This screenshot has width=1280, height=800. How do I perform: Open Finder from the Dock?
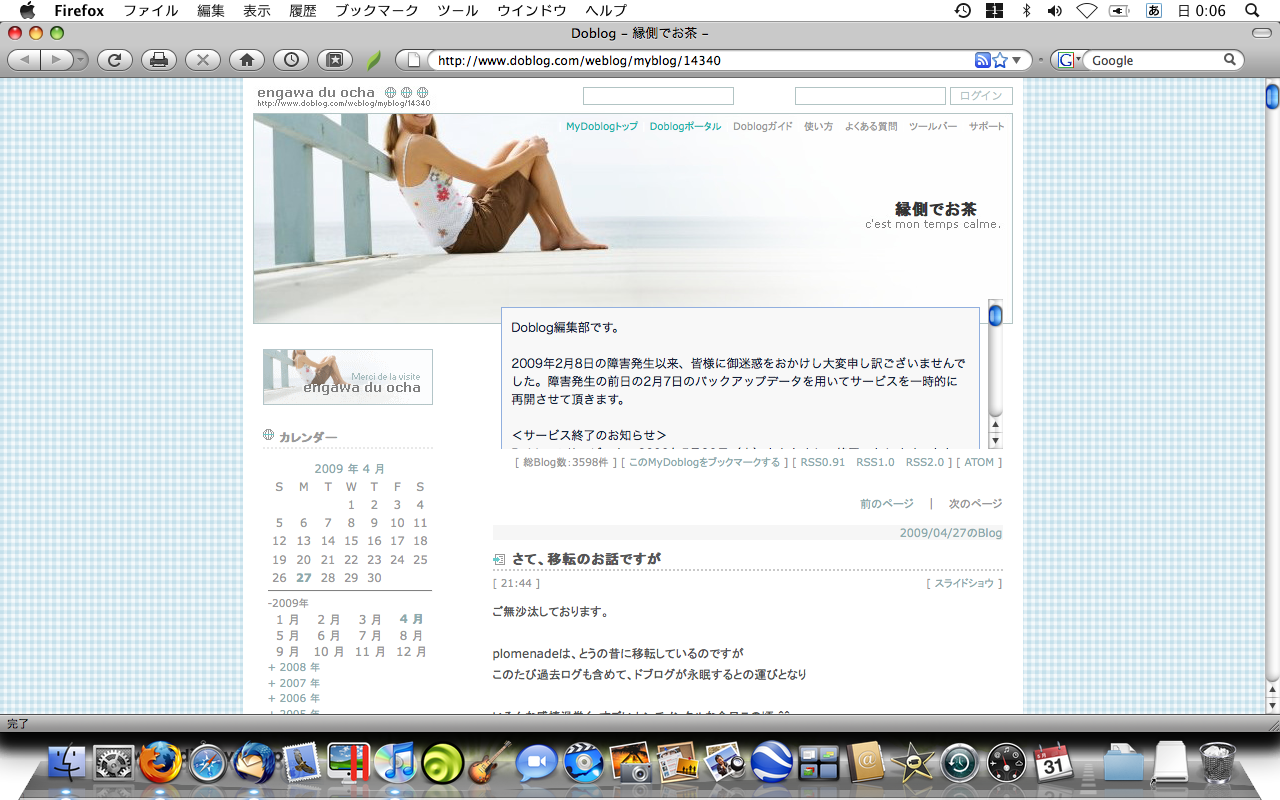(68, 763)
